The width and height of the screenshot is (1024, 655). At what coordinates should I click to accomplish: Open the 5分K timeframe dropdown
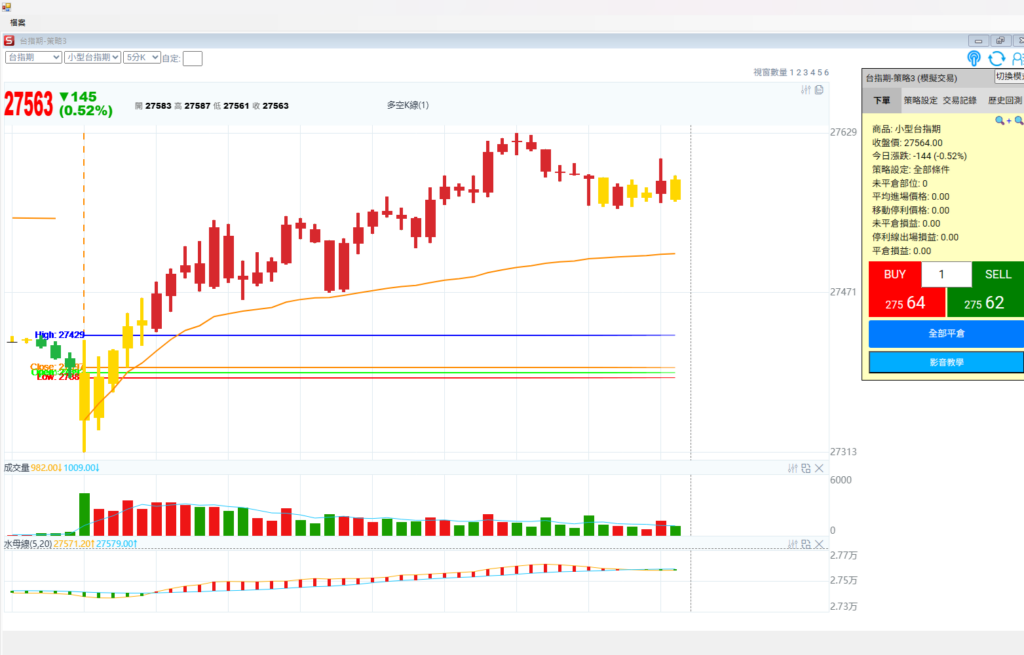coord(140,58)
